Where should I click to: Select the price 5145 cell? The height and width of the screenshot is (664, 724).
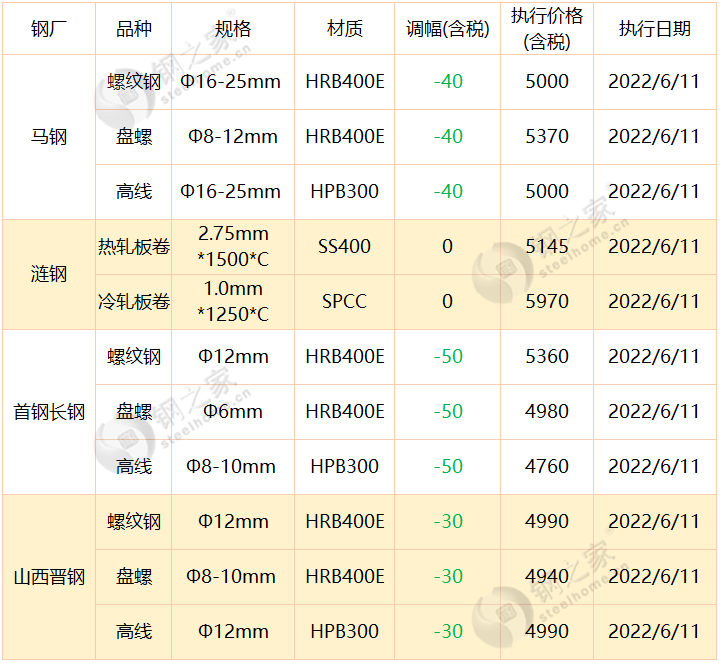[x=547, y=247]
